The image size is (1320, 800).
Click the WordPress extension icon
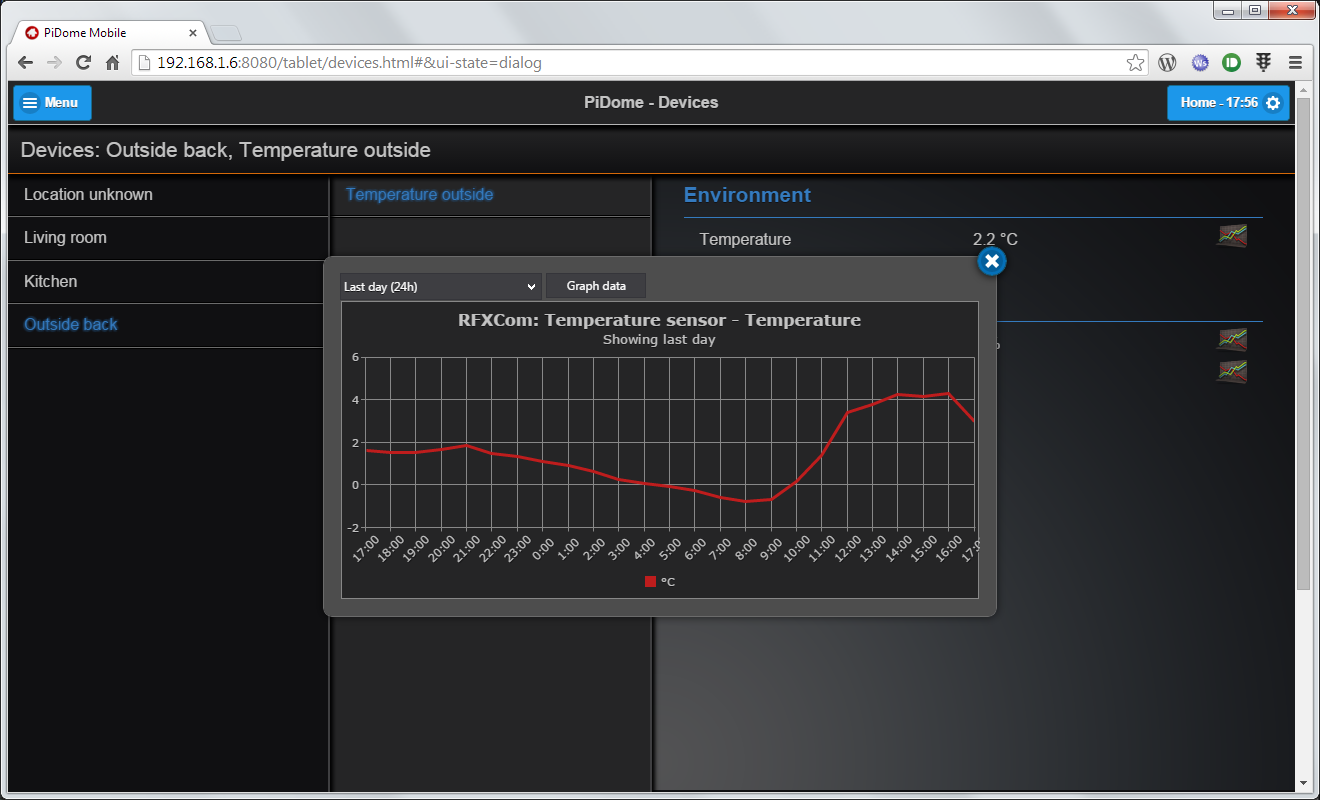1167,62
